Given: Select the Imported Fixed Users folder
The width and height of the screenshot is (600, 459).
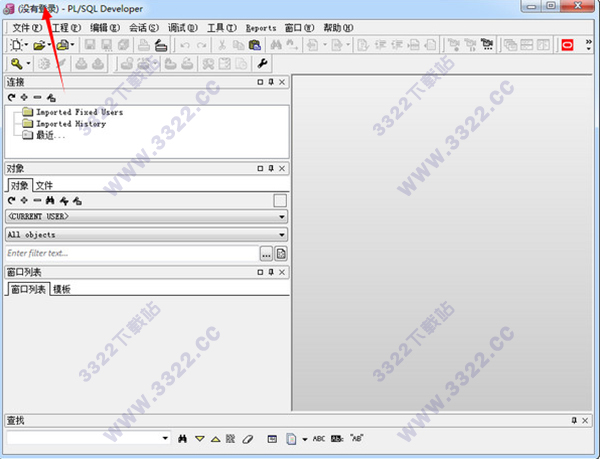Looking at the screenshot, I should point(73,112).
